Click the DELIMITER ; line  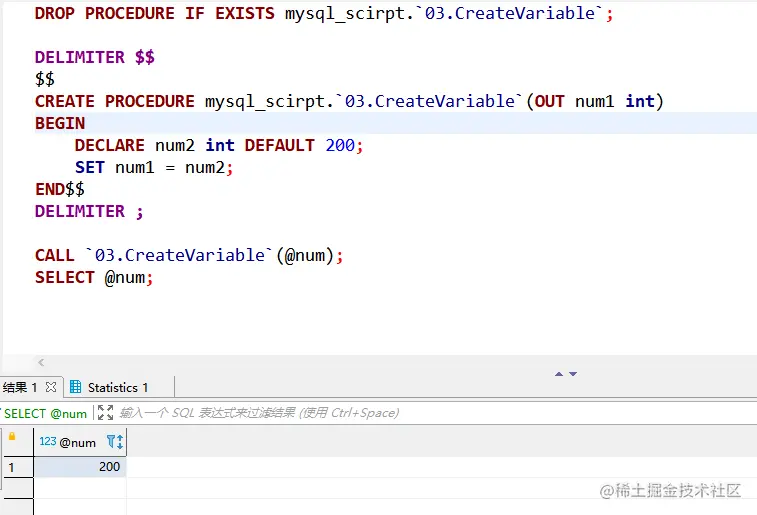[x=89, y=211]
